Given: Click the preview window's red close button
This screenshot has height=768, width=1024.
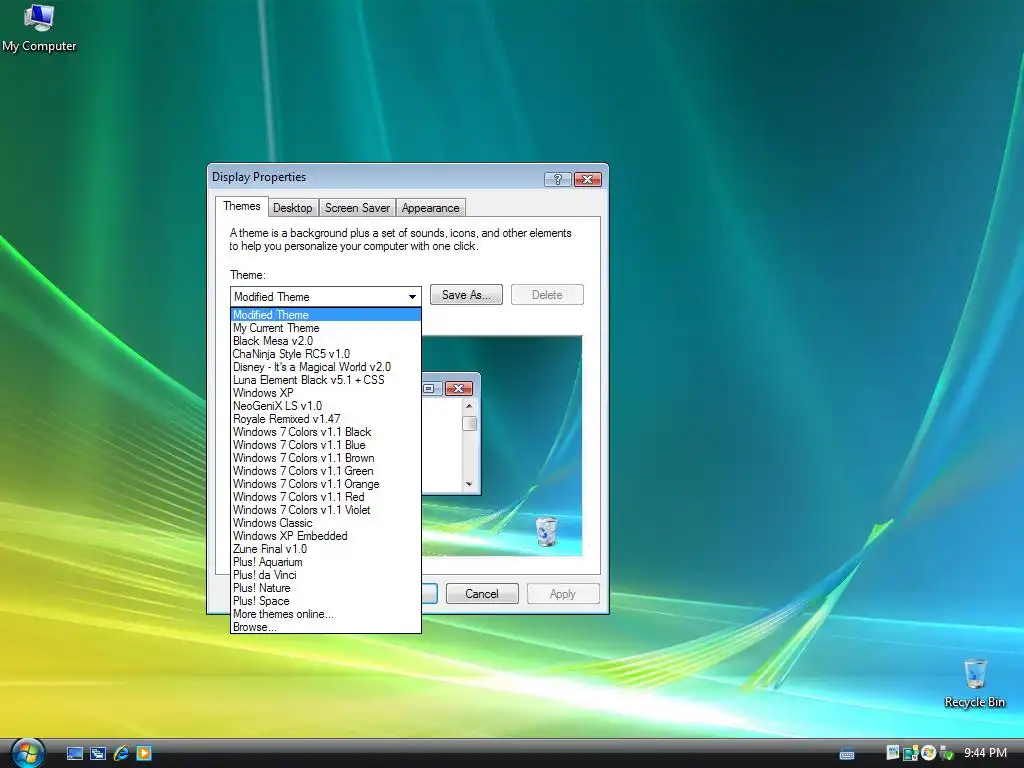Looking at the screenshot, I should click(x=458, y=389).
